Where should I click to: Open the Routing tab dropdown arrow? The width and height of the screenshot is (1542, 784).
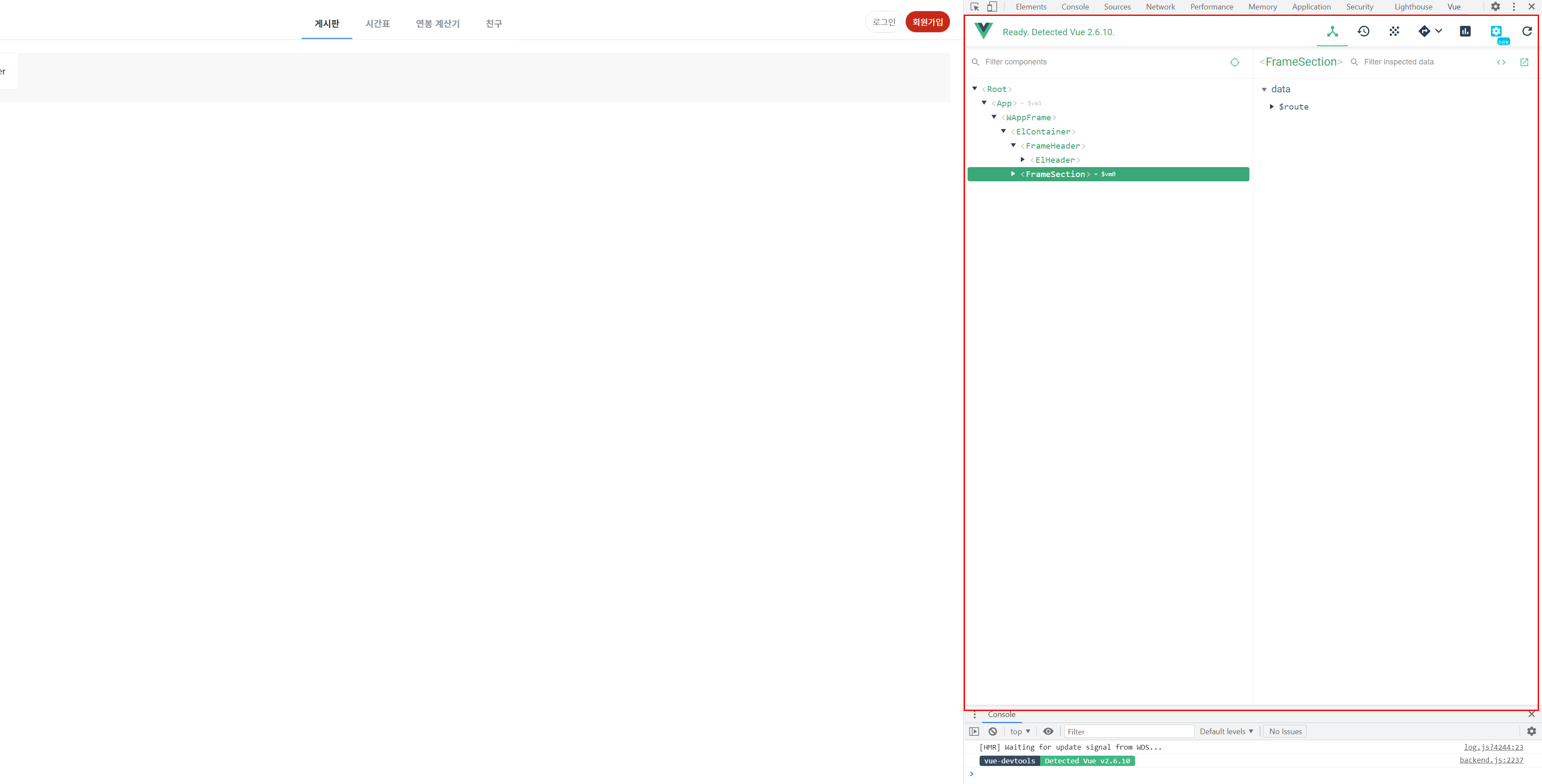(x=1438, y=31)
